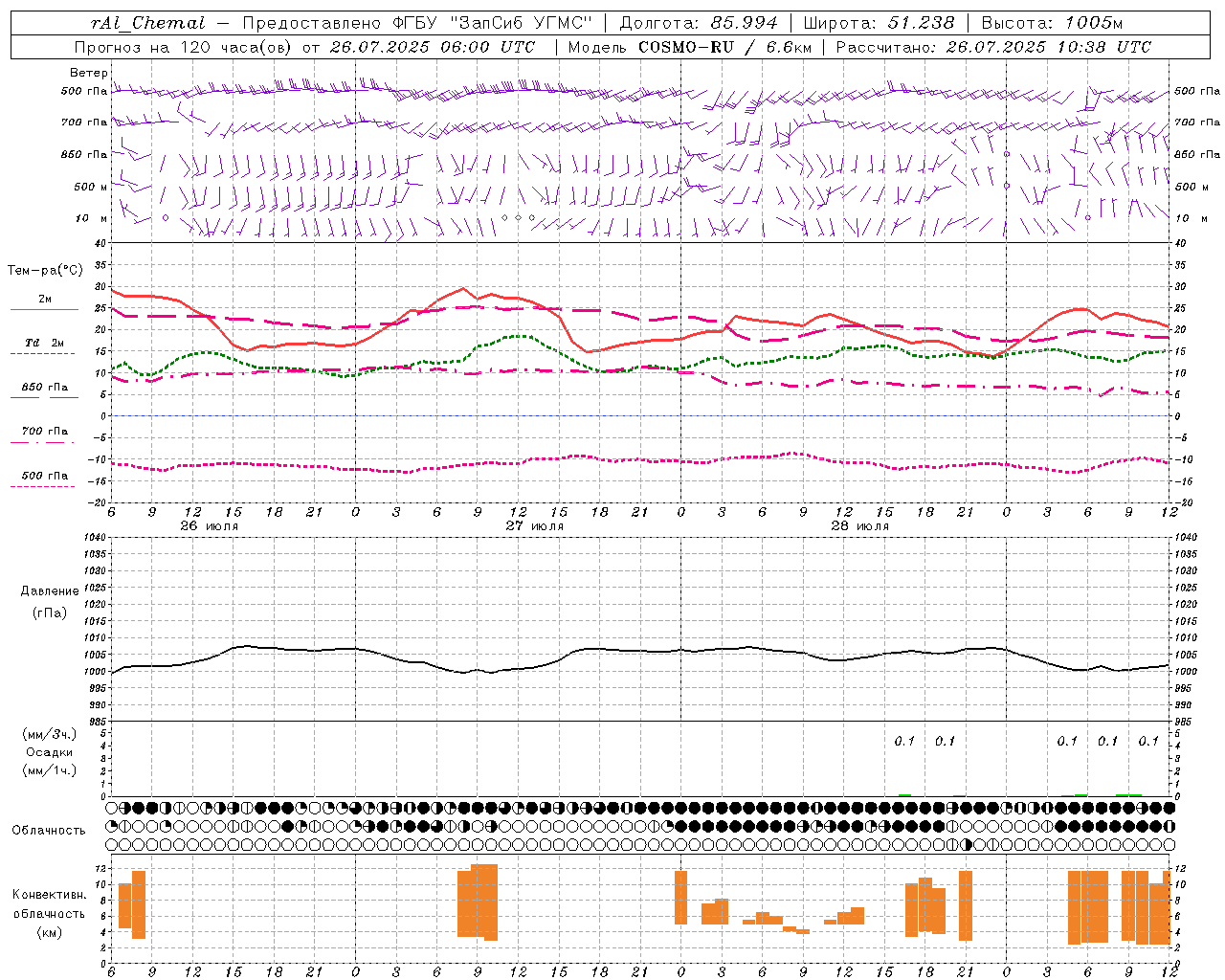Click the 'Высота: 1005м' header field
The image size is (1225, 980).
pyautogui.click(x=1052, y=23)
